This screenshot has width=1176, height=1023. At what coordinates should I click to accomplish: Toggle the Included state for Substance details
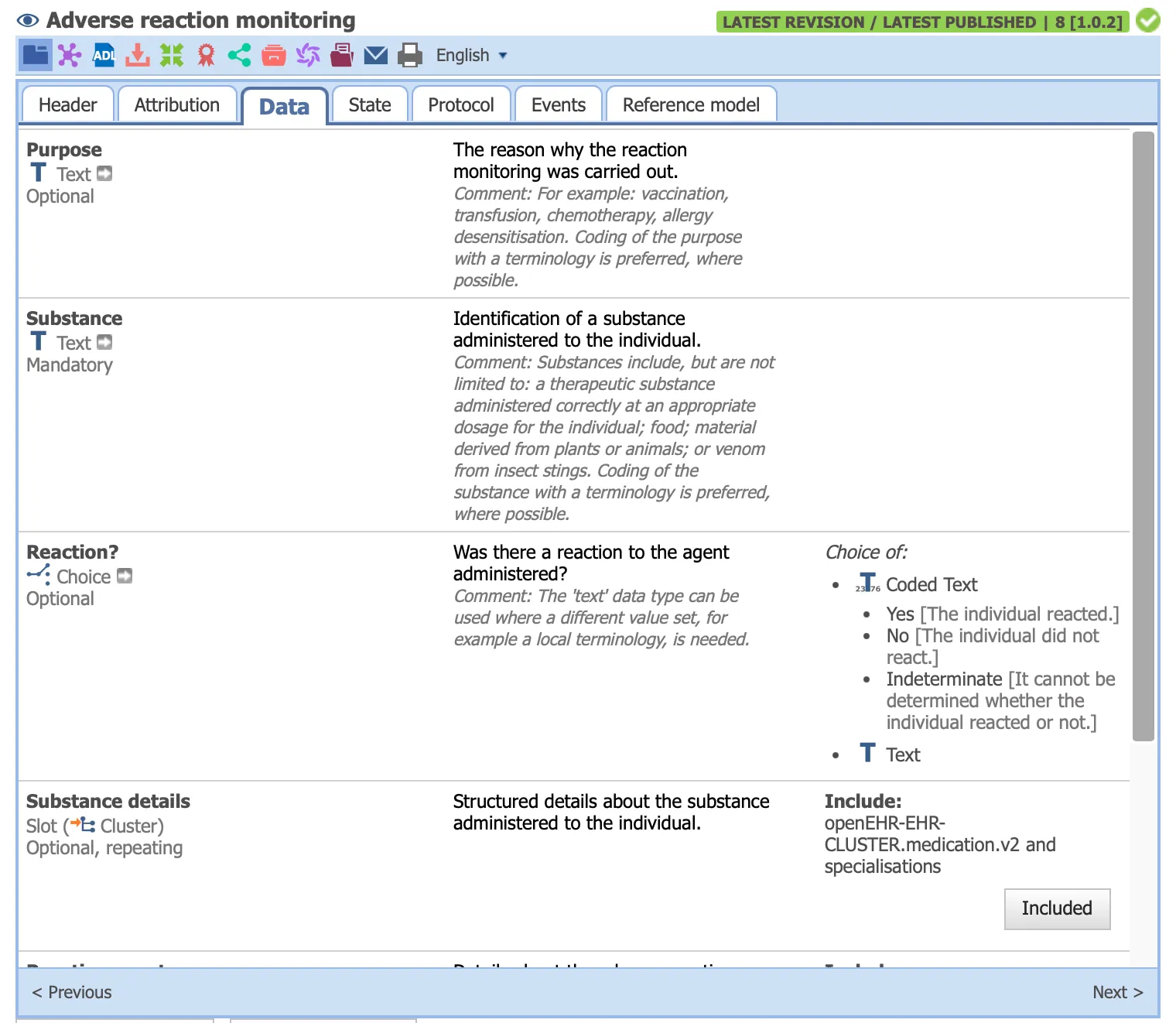(1057, 908)
